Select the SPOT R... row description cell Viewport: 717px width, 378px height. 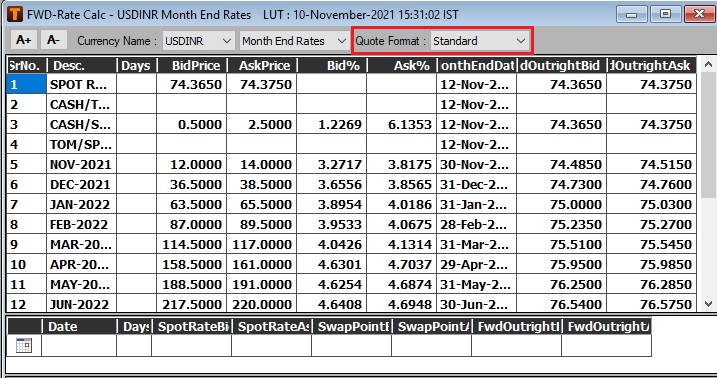click(81, 84)
